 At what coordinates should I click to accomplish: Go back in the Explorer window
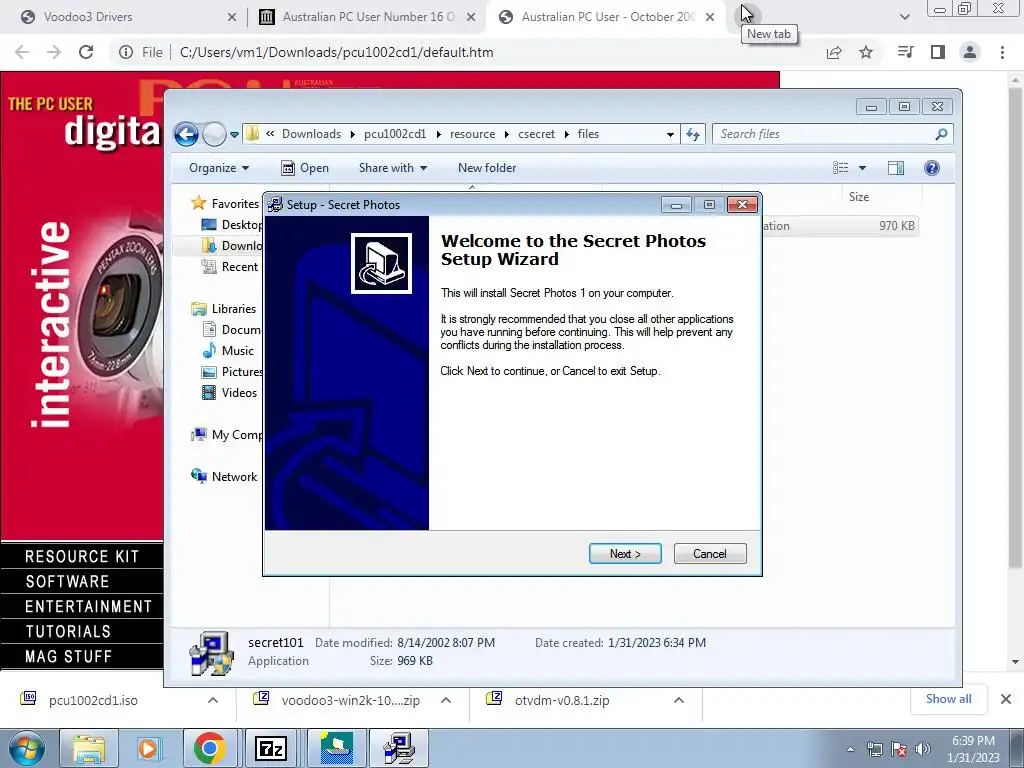[187, 135]
